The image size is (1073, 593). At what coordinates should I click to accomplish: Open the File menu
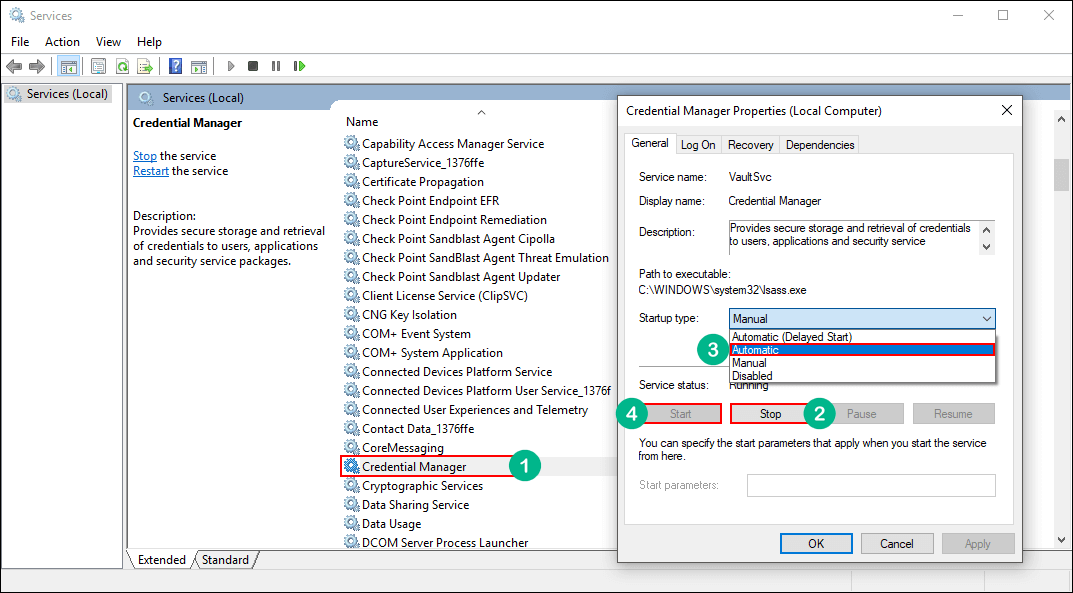tap(20, 42)
